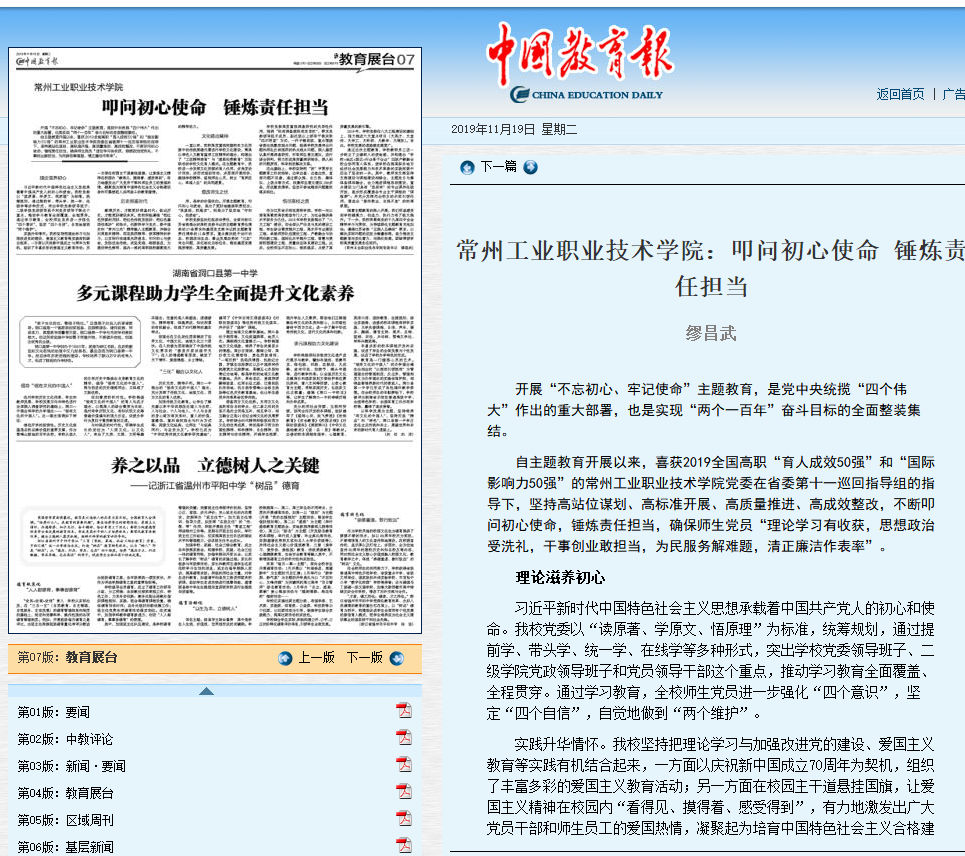965x856 pixels.
Task: Download PDF for 第03版 新闻·要闻
Action: tap(404, 765)
